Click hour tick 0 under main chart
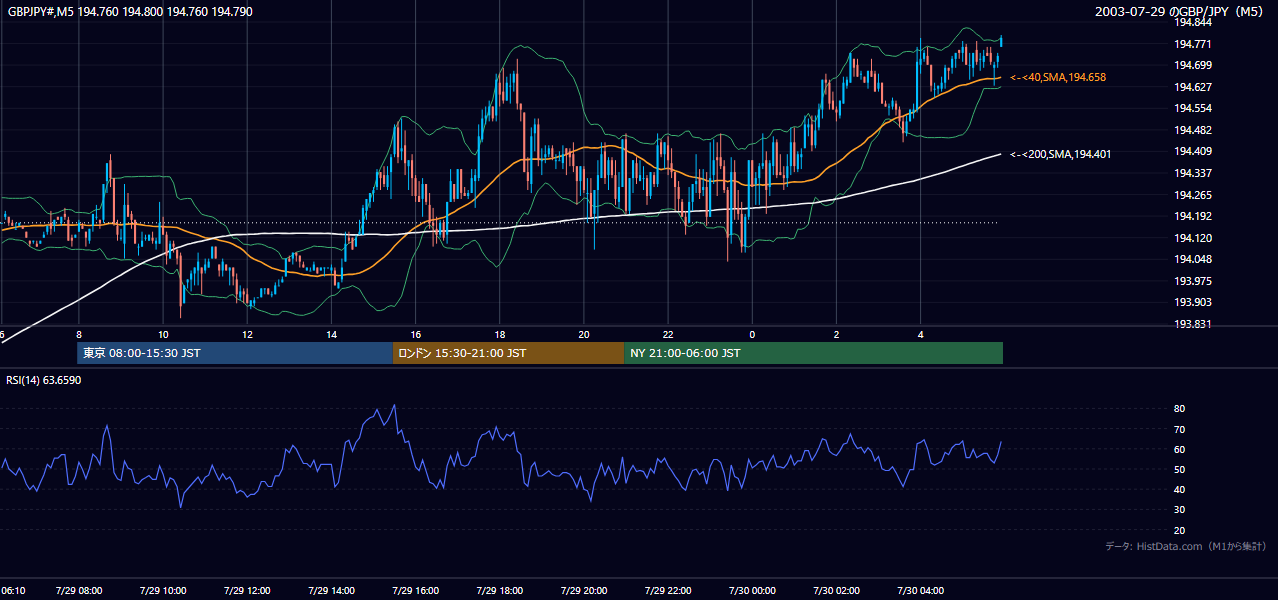The height and width of the screenshot is (600, 1278). coord(752,334)
